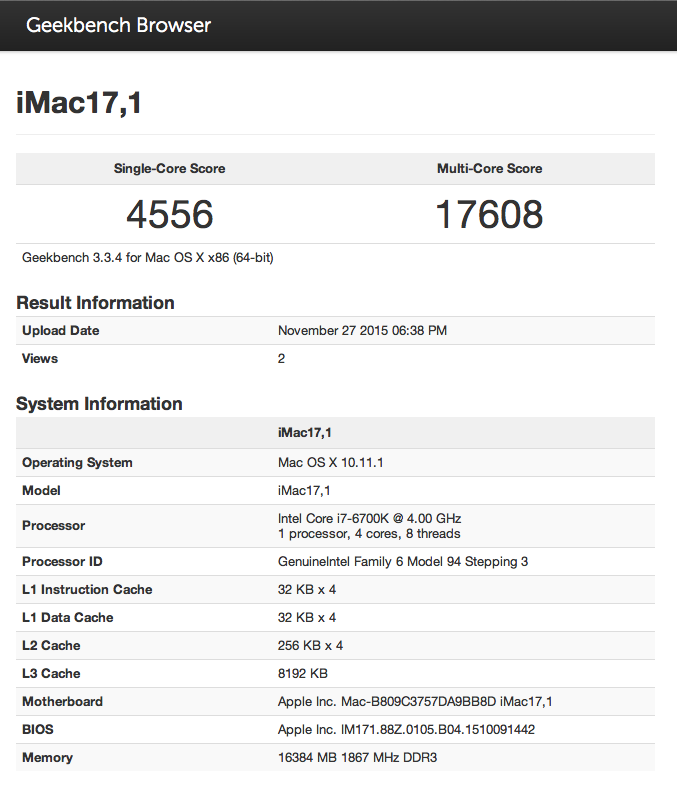Click the Single-Core Score label

[169, 168]
